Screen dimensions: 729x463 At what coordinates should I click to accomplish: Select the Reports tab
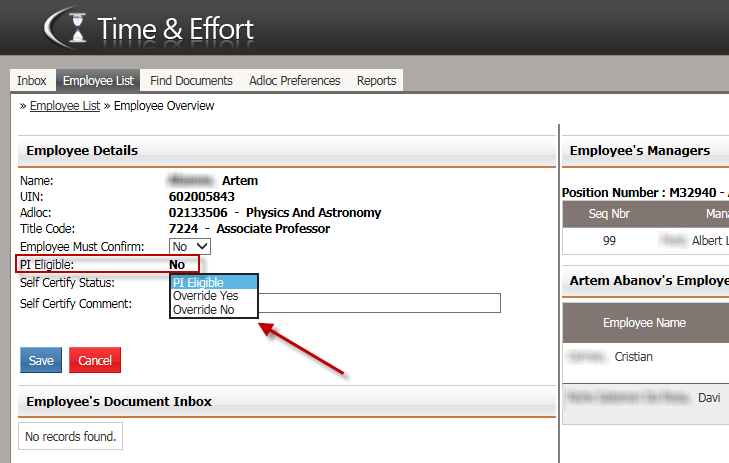tap(376, 81)
